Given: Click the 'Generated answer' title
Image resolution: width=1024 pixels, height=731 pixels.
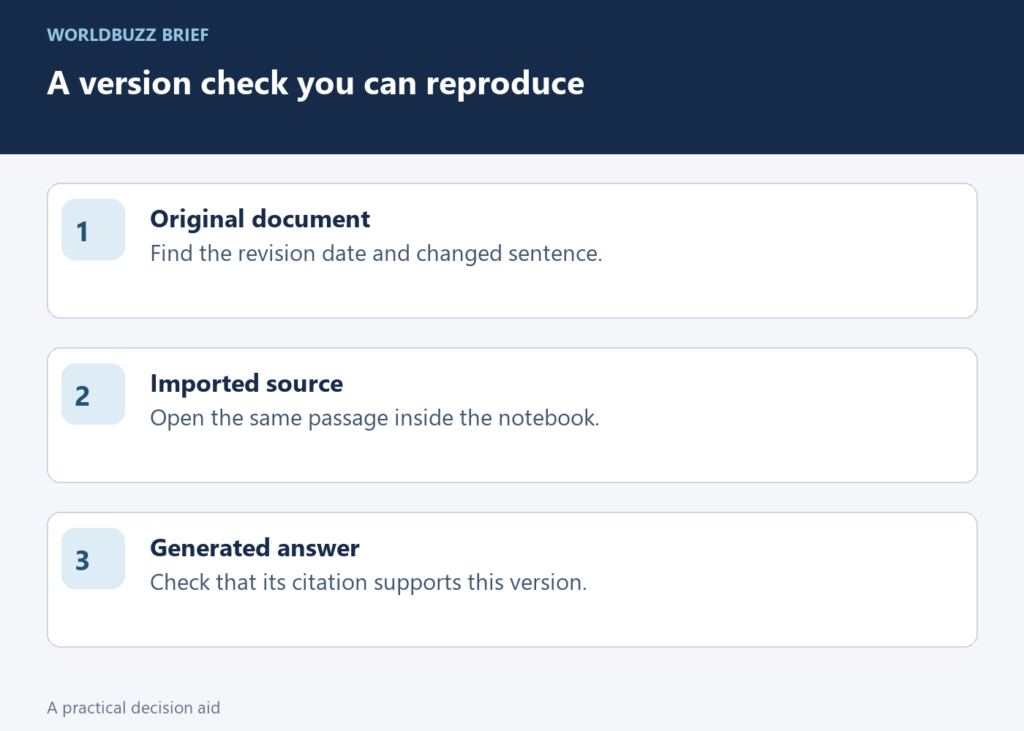Looking at the screenshot, I should 255,548.
